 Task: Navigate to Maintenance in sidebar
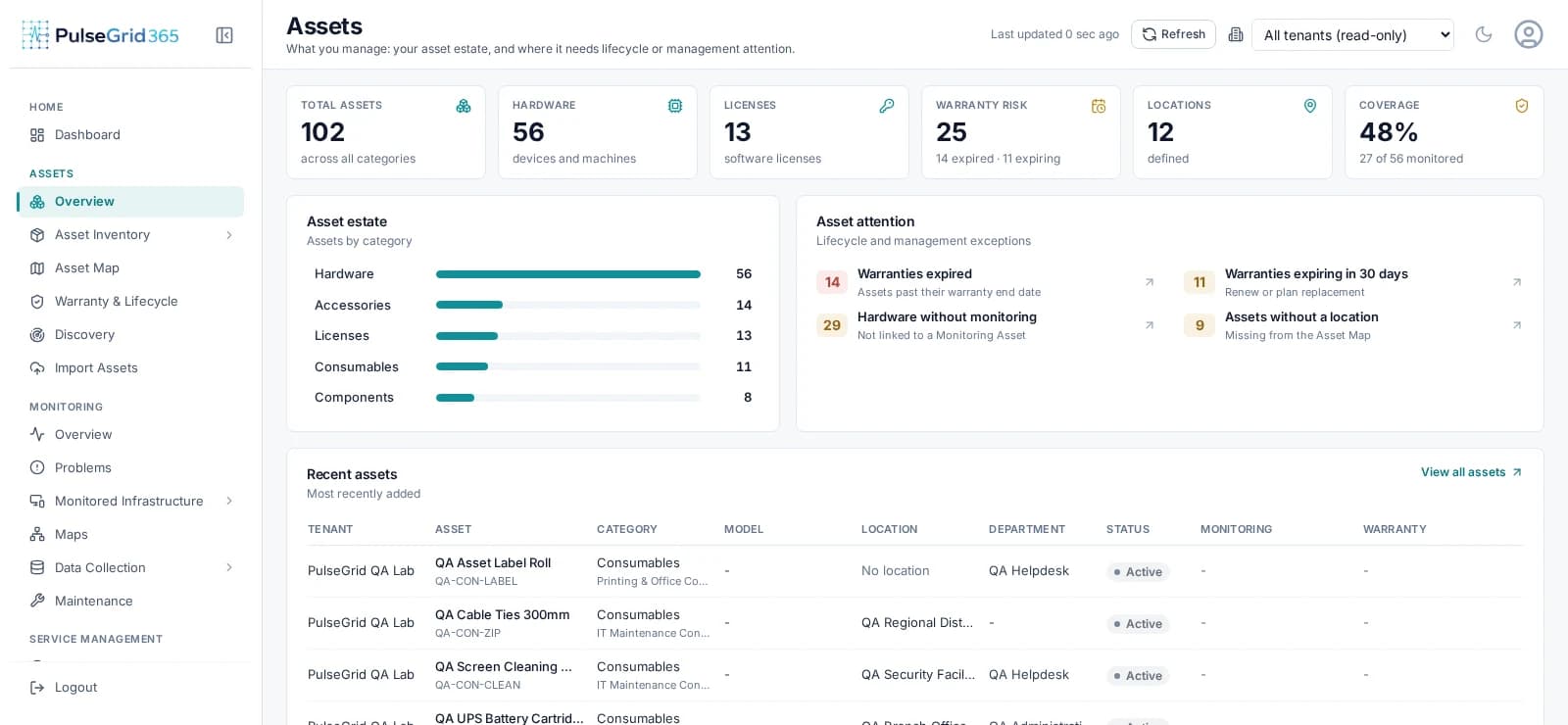tap(130, 602)
